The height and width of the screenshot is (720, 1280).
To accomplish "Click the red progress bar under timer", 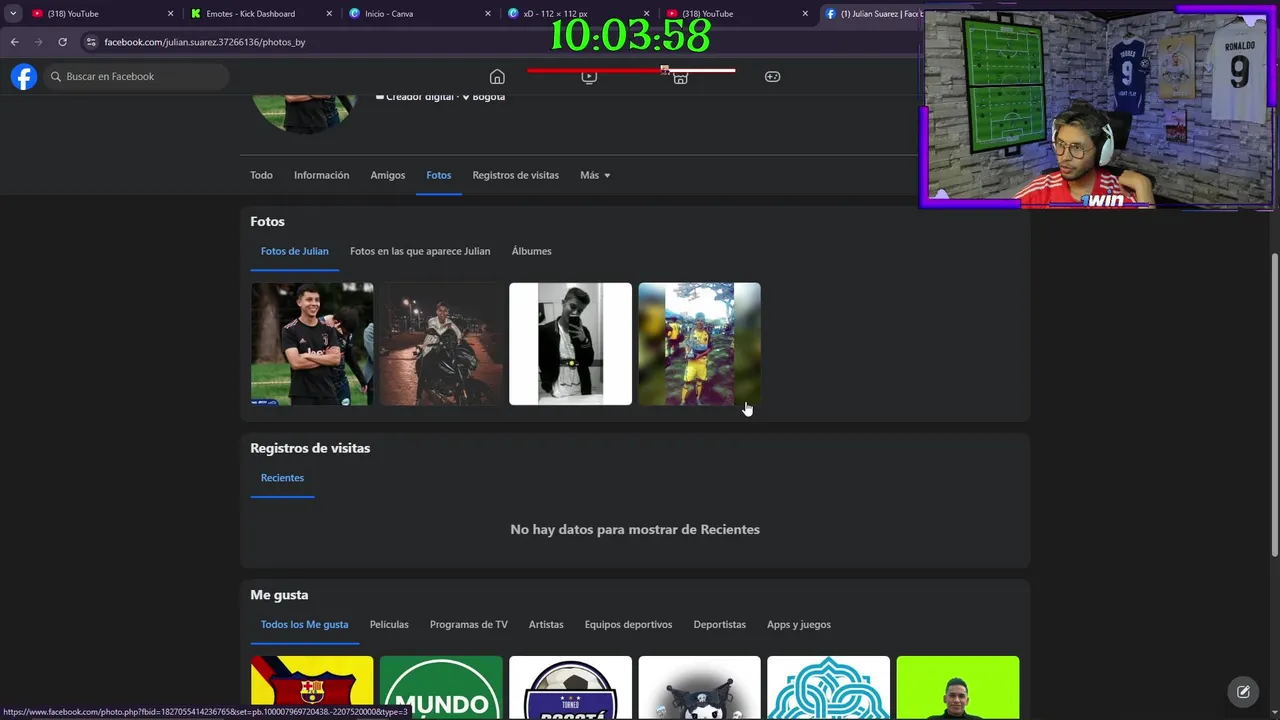I will pyautogui.click(x=631, y=70).
